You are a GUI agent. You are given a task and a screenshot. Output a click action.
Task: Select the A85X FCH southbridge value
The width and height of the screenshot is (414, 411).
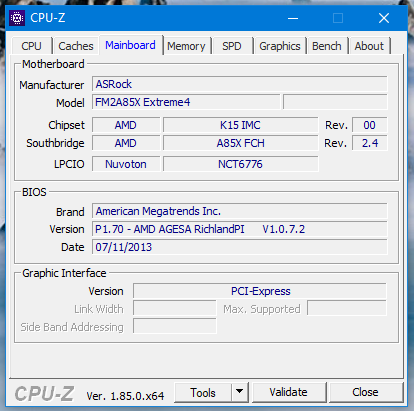point(240,143)
